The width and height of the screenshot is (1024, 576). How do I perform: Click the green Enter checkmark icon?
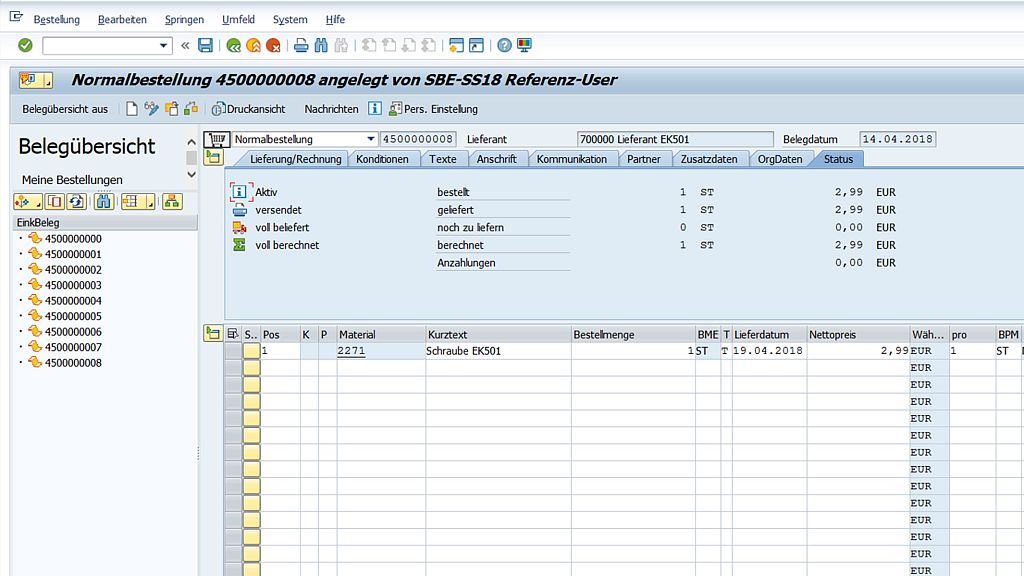(25, 45)
